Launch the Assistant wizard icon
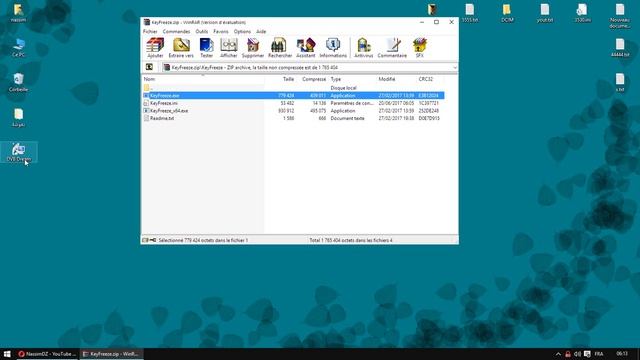Viewport: 640px width, 360px height. point(306,48)
